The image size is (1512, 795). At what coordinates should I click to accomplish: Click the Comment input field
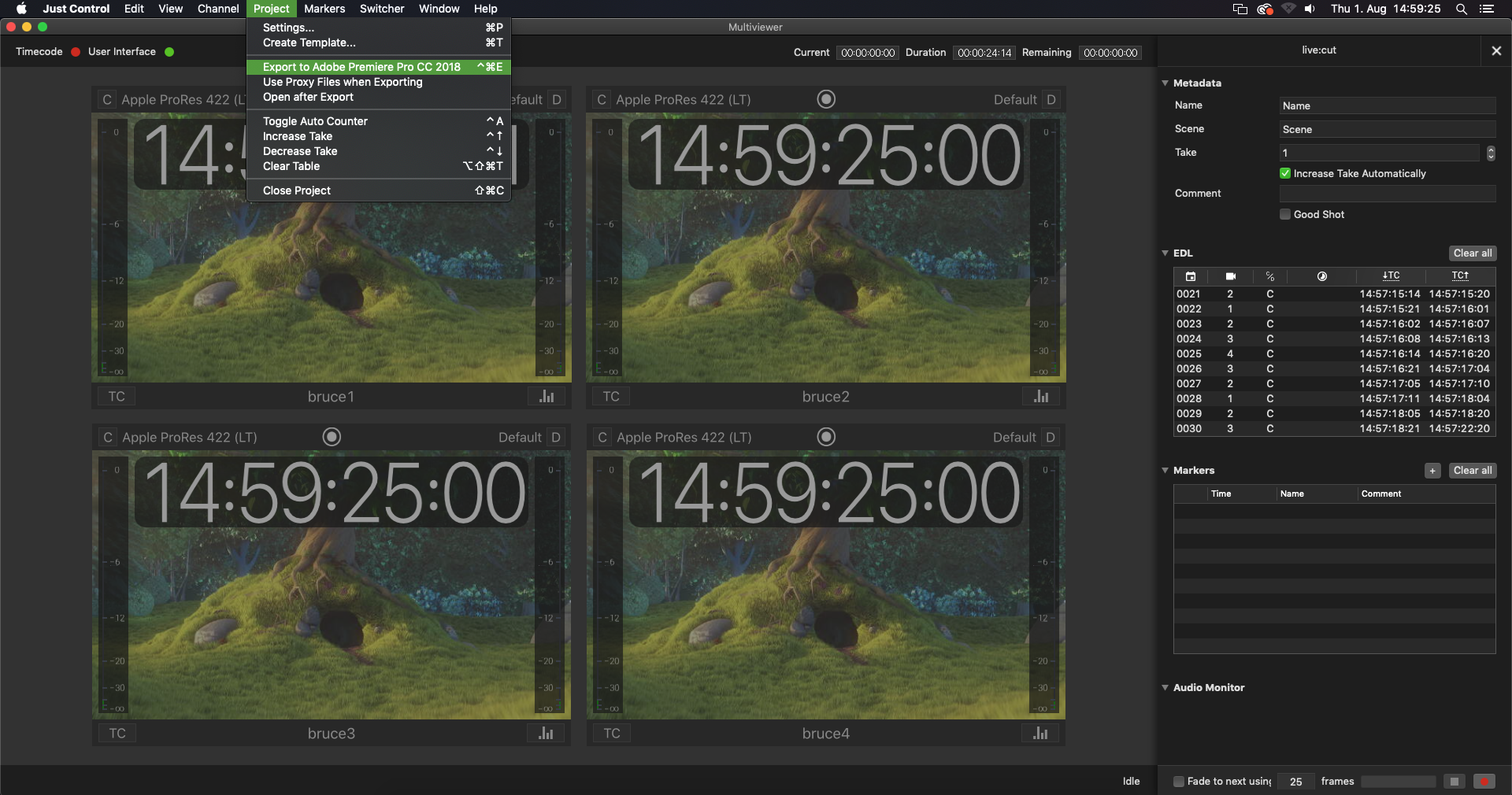1387,194
